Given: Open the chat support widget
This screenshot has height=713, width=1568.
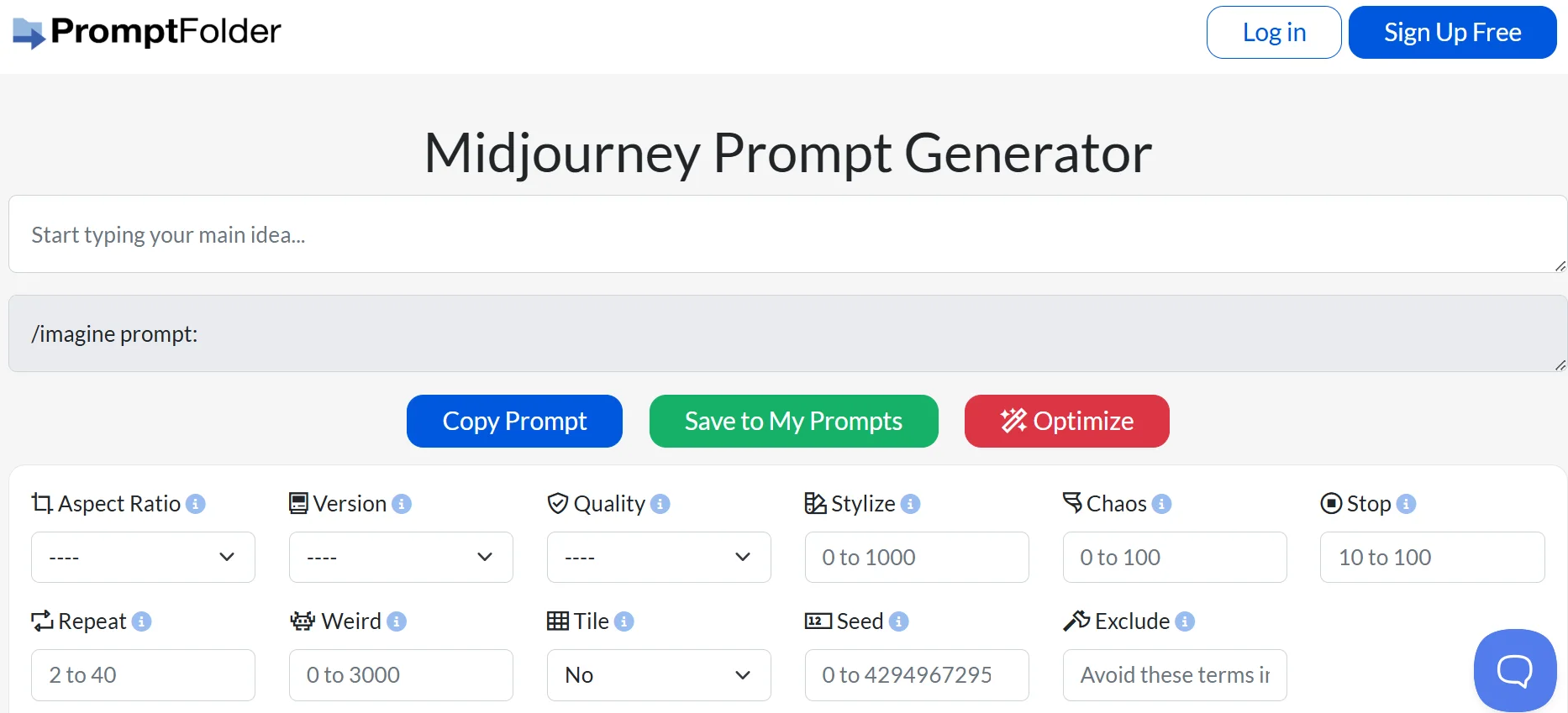Looking at the screenshot, I should pos(1515,669).
